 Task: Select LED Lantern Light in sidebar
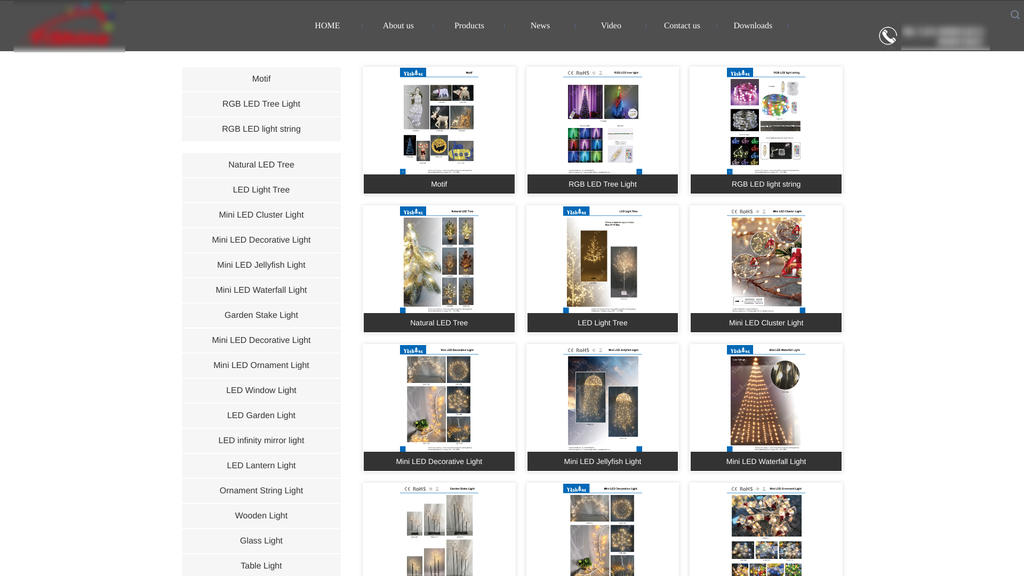(x=261, y=465)
